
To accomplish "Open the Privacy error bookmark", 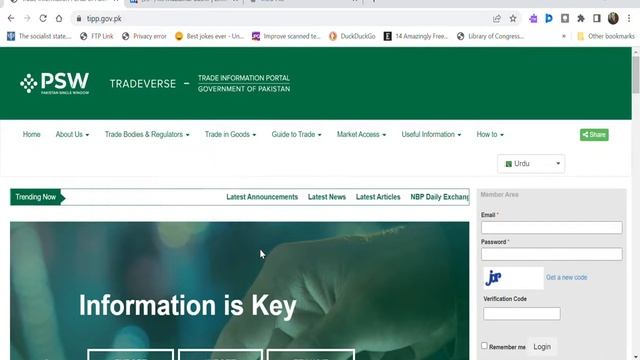I will (144, 36).
